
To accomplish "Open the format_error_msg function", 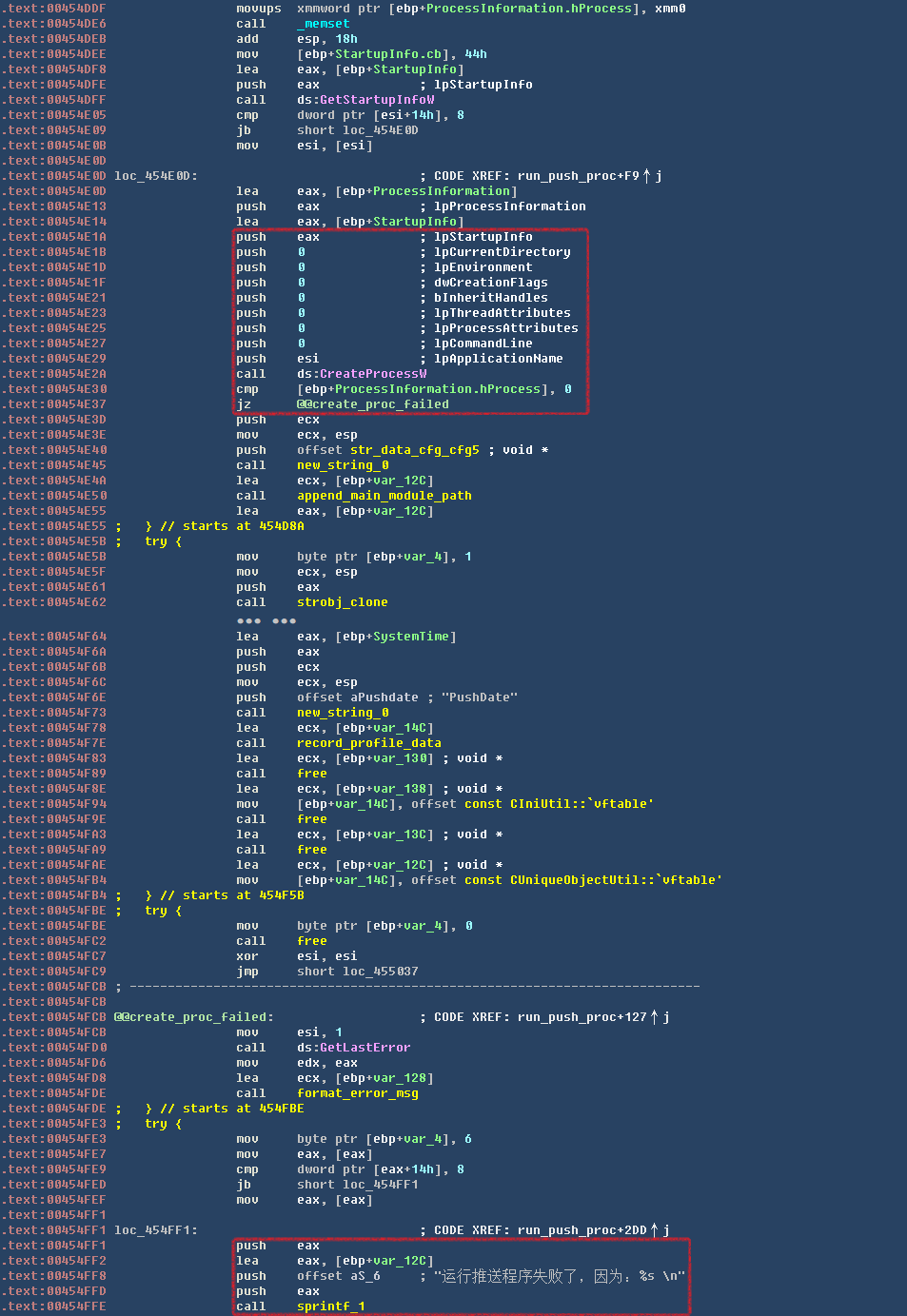I will pos(357,1093).
